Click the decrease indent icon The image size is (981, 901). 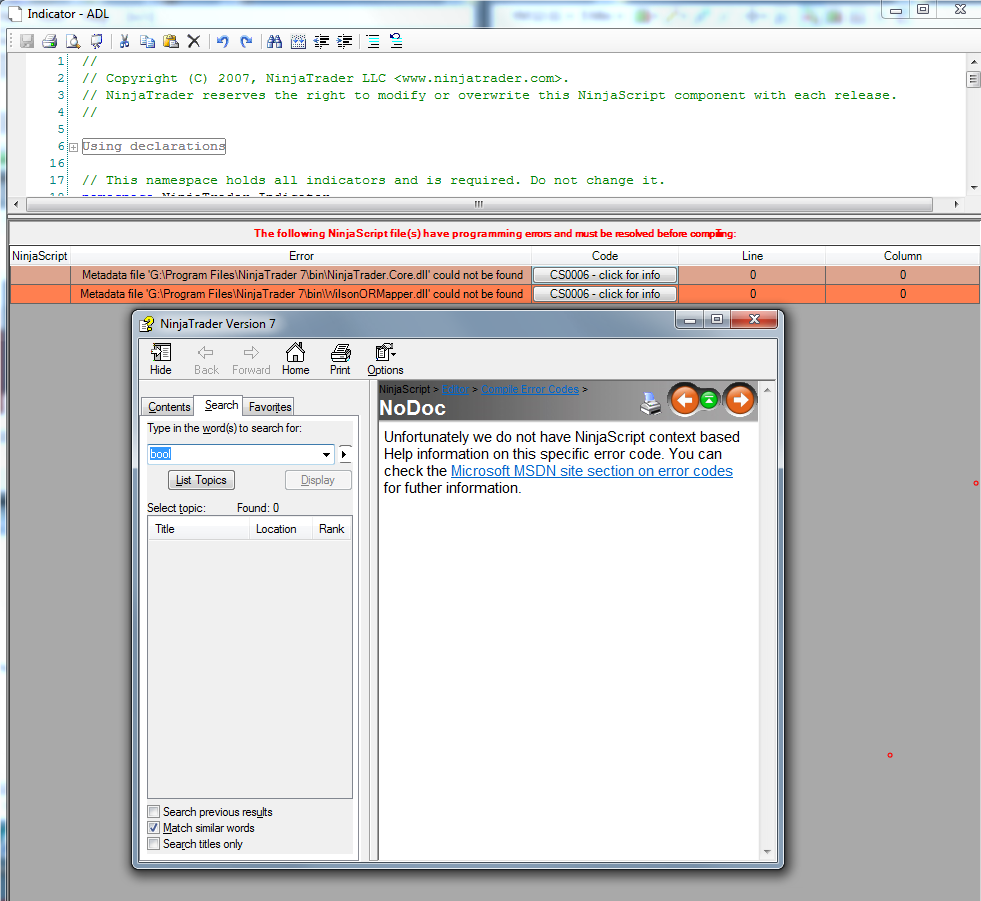(x=322, y=41)
